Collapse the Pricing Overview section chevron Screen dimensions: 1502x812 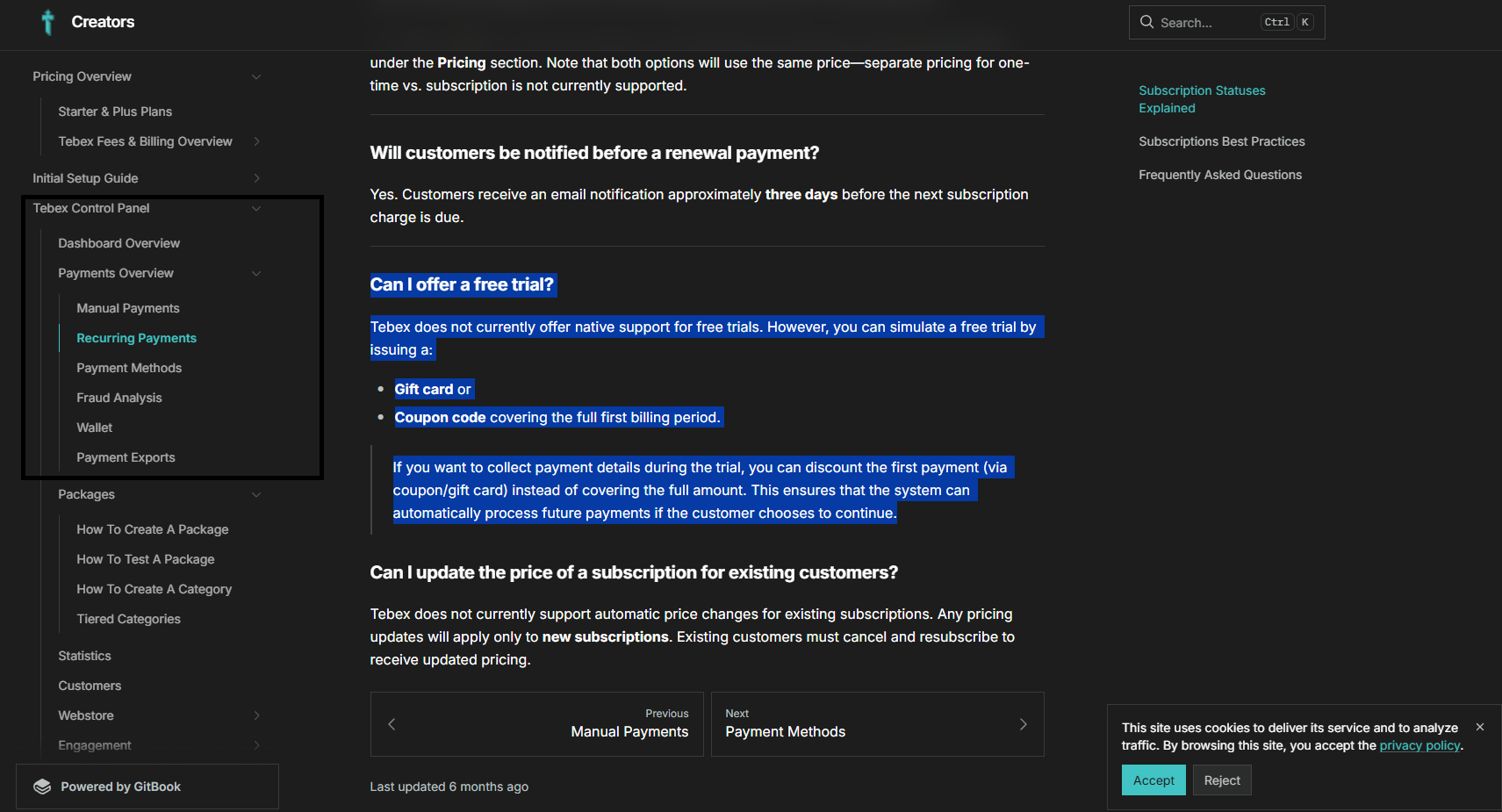coord(256,76)
